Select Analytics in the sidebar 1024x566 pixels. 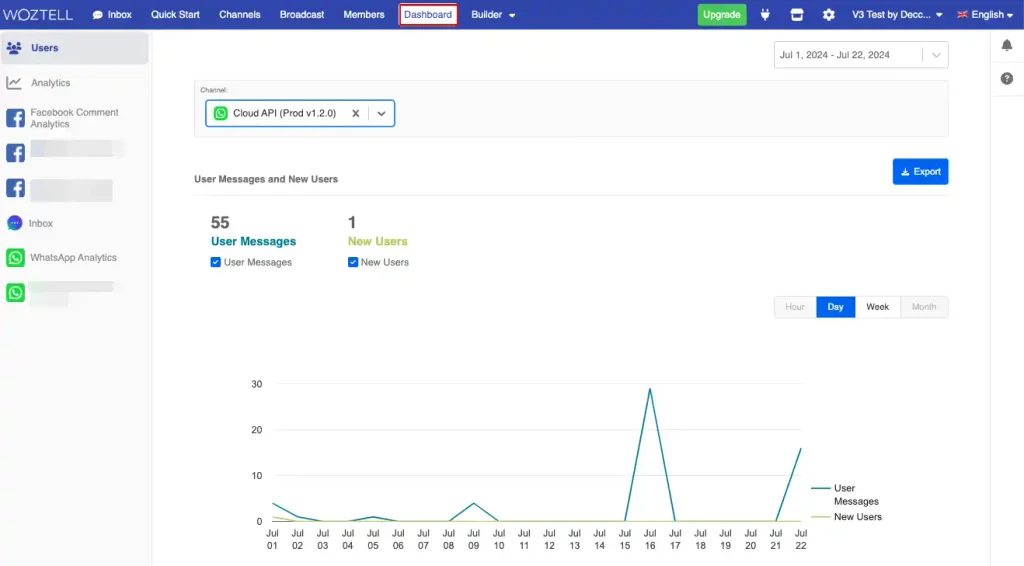point(50,83)
